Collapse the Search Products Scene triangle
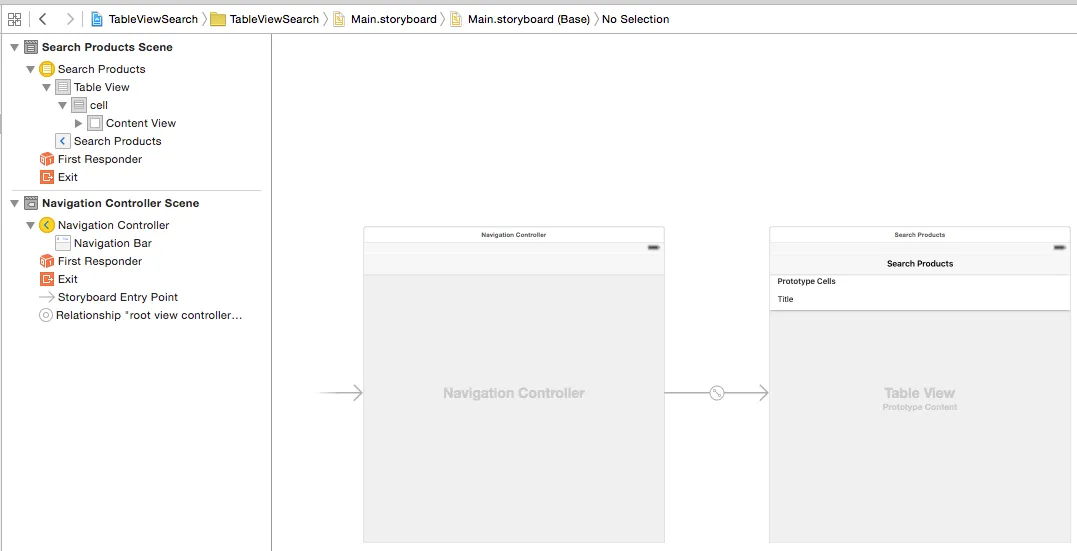The height and width of the screenshot is (551, 1077). tap(14, 47)
